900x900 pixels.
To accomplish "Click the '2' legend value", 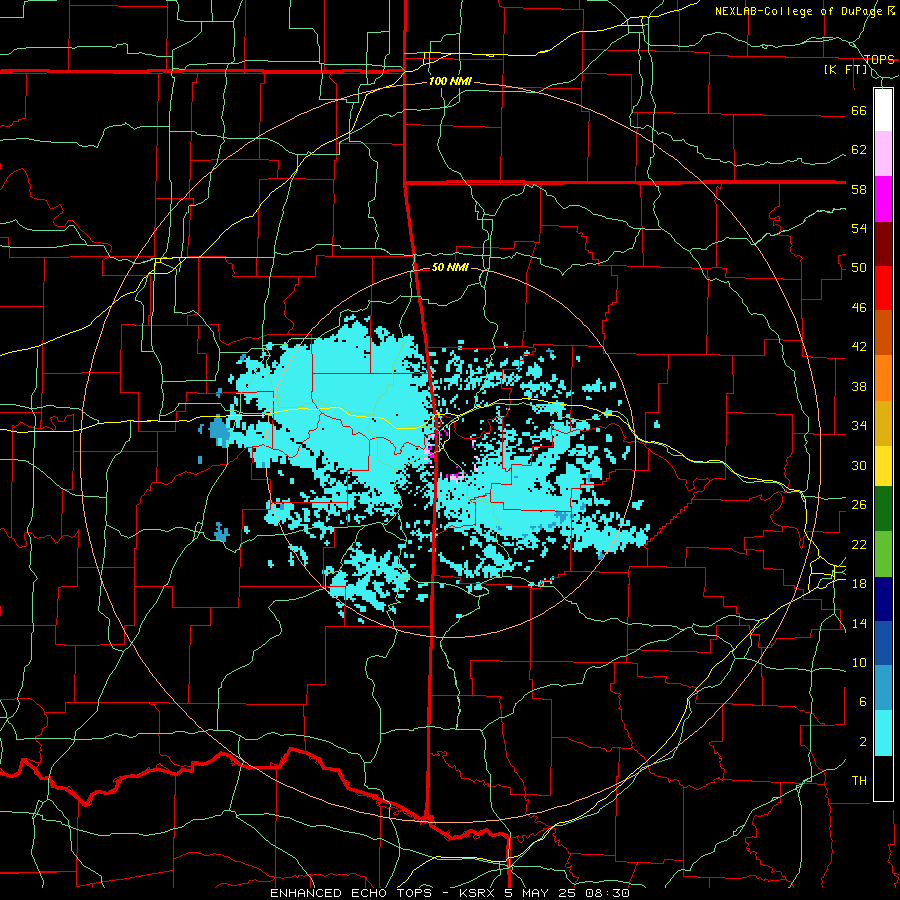I will (862, 742).
